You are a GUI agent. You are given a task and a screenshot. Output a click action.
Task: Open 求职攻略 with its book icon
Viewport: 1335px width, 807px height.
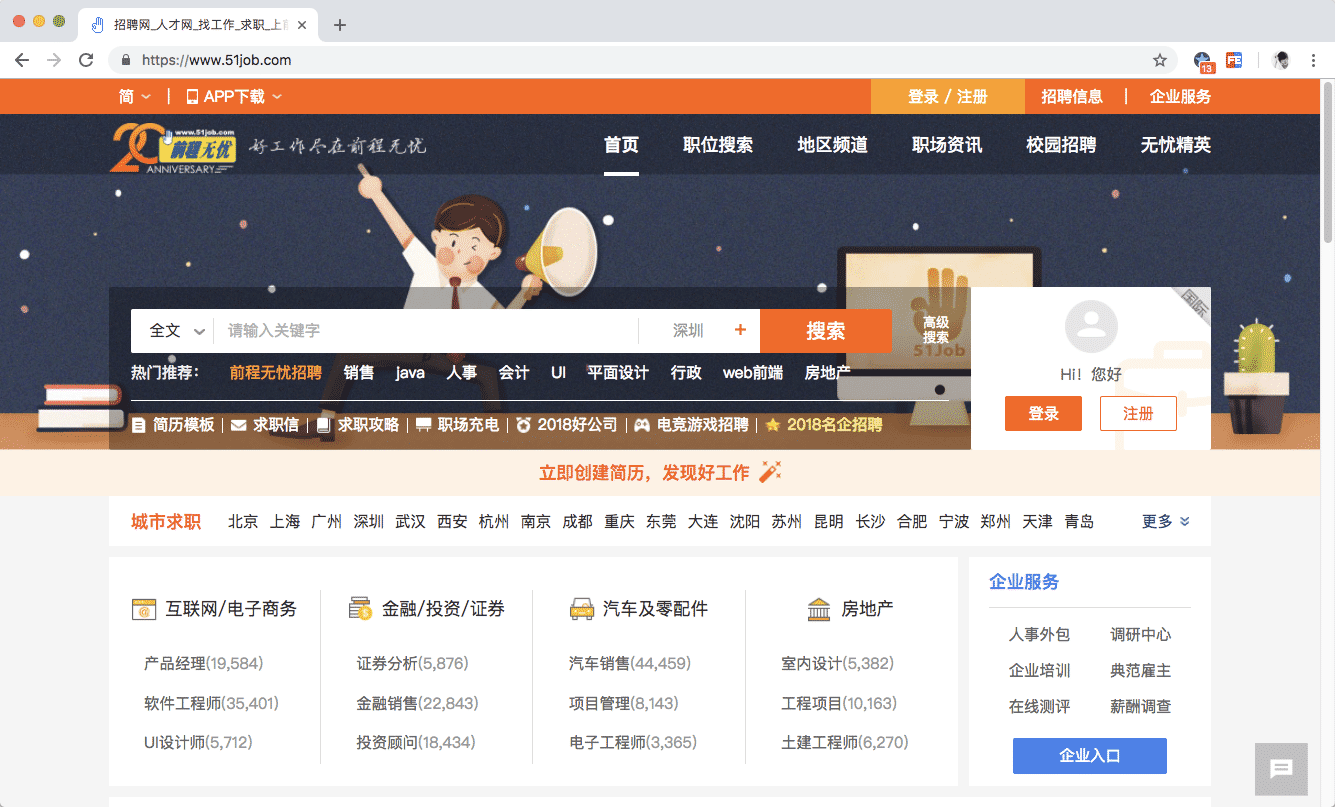click(x=358, y=425)
